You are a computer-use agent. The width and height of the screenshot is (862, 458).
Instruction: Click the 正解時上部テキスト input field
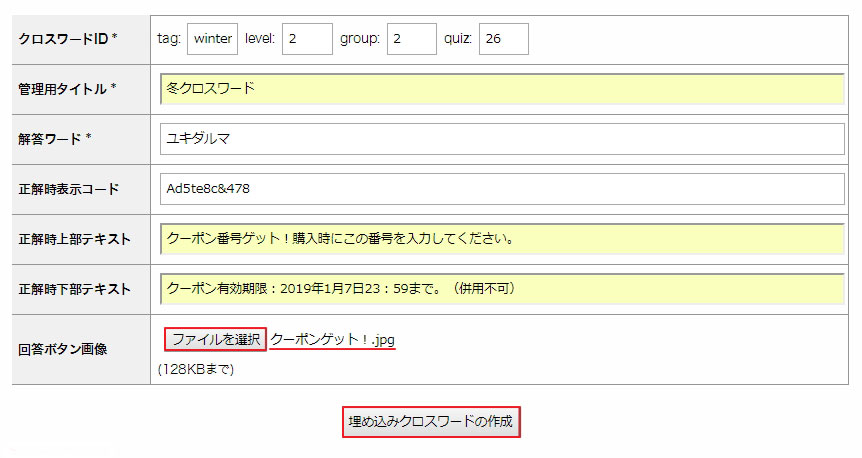(502, 239)
